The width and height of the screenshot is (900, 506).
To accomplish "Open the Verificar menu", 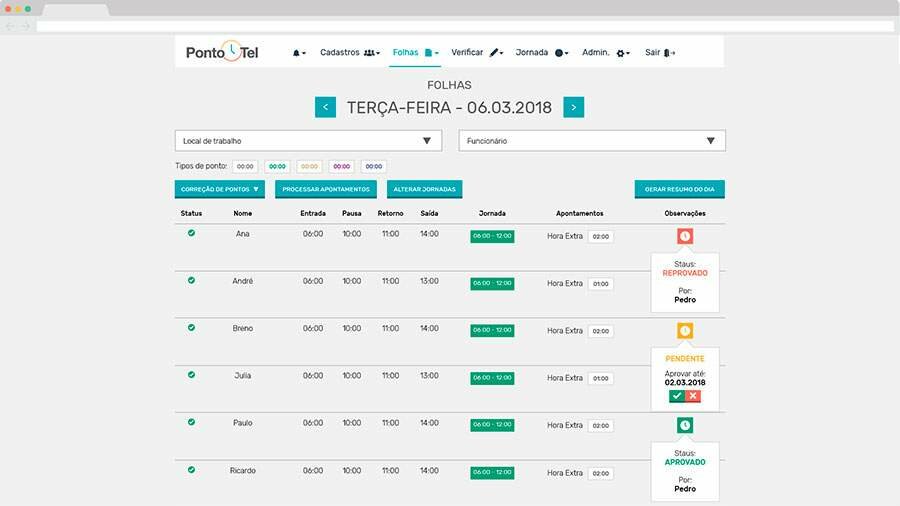I will (477, 53).
